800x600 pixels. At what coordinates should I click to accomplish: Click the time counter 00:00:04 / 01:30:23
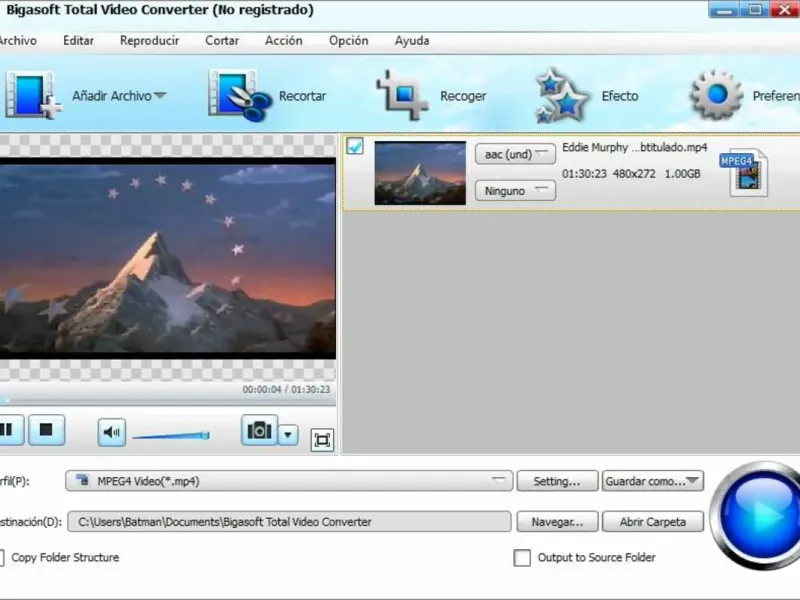tap(286, 389)
